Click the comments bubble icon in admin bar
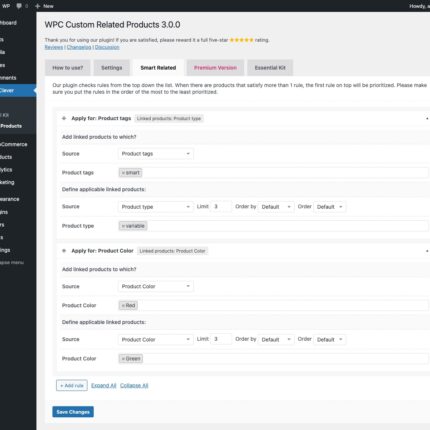Screen dimensions: 430x430 coord(19,6)
